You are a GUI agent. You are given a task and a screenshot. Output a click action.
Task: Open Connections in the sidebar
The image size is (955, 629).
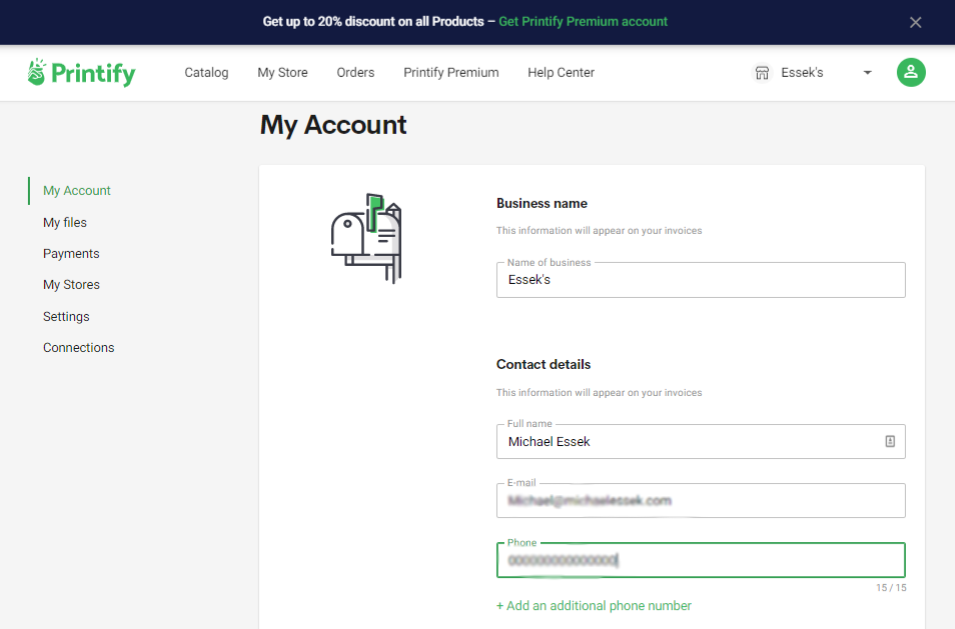click(x=79, y=348)
